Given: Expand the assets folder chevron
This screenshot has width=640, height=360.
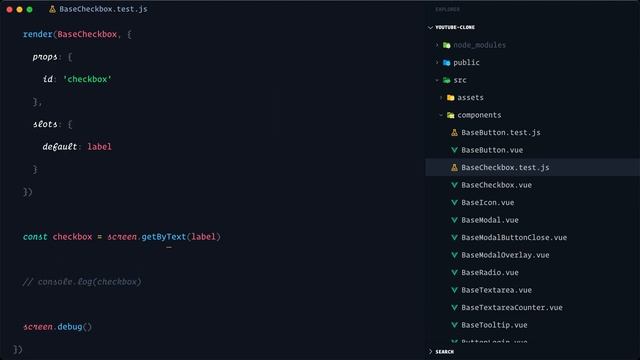Looking at the screenshot, I should point(441,98).
